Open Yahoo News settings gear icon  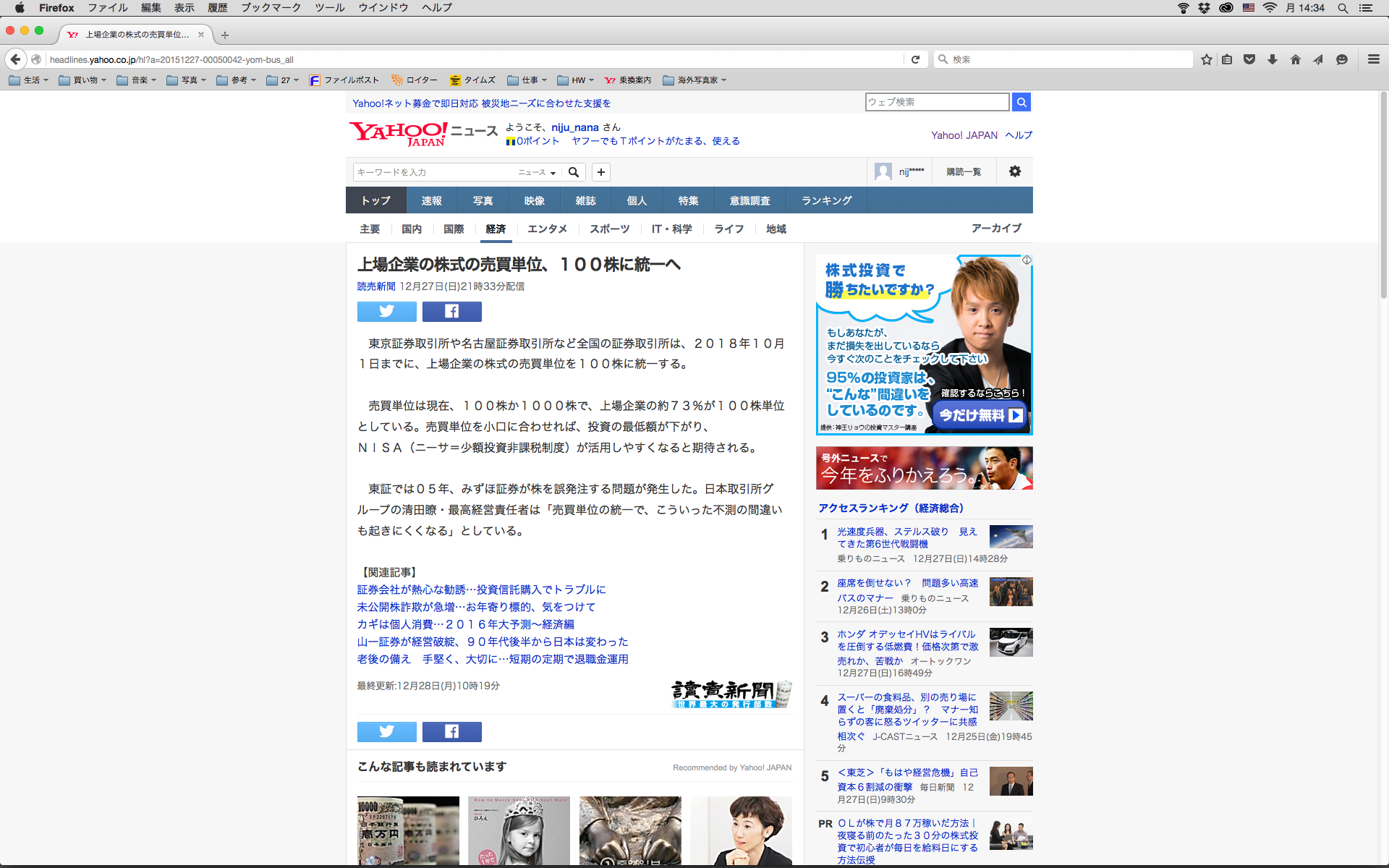1014,171
